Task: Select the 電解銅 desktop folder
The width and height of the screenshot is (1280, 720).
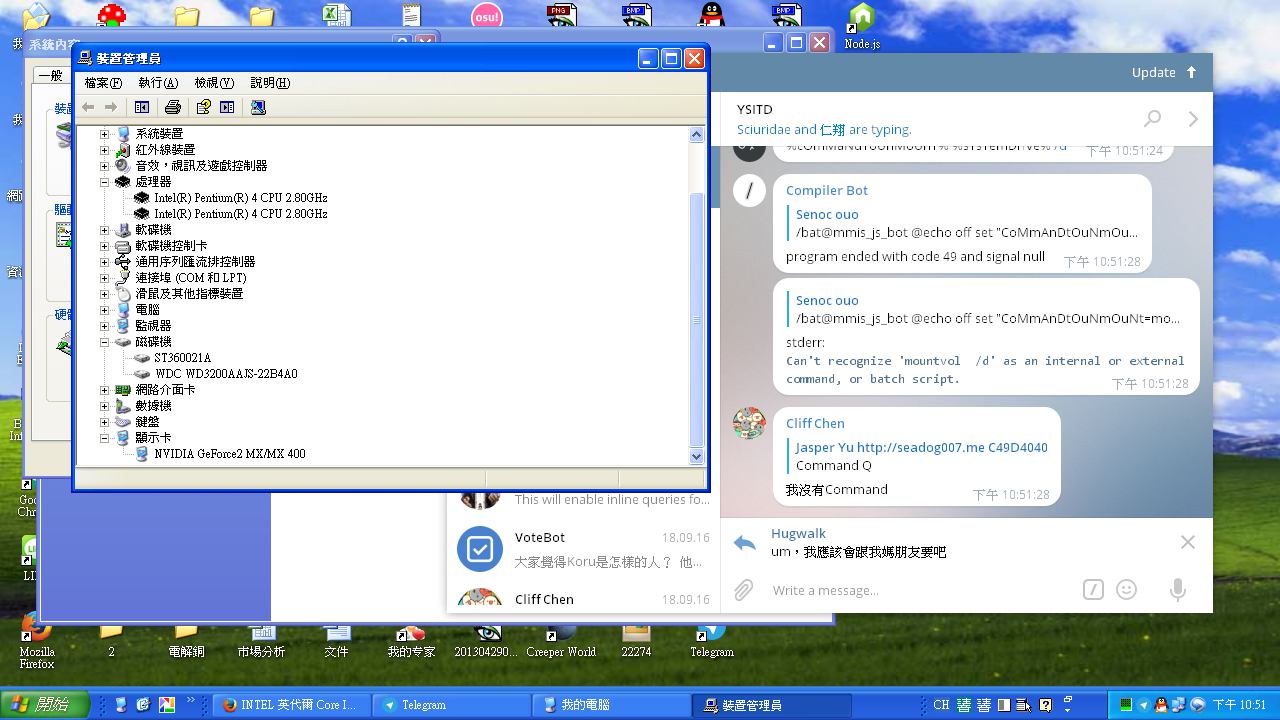Action: [186, 640]
